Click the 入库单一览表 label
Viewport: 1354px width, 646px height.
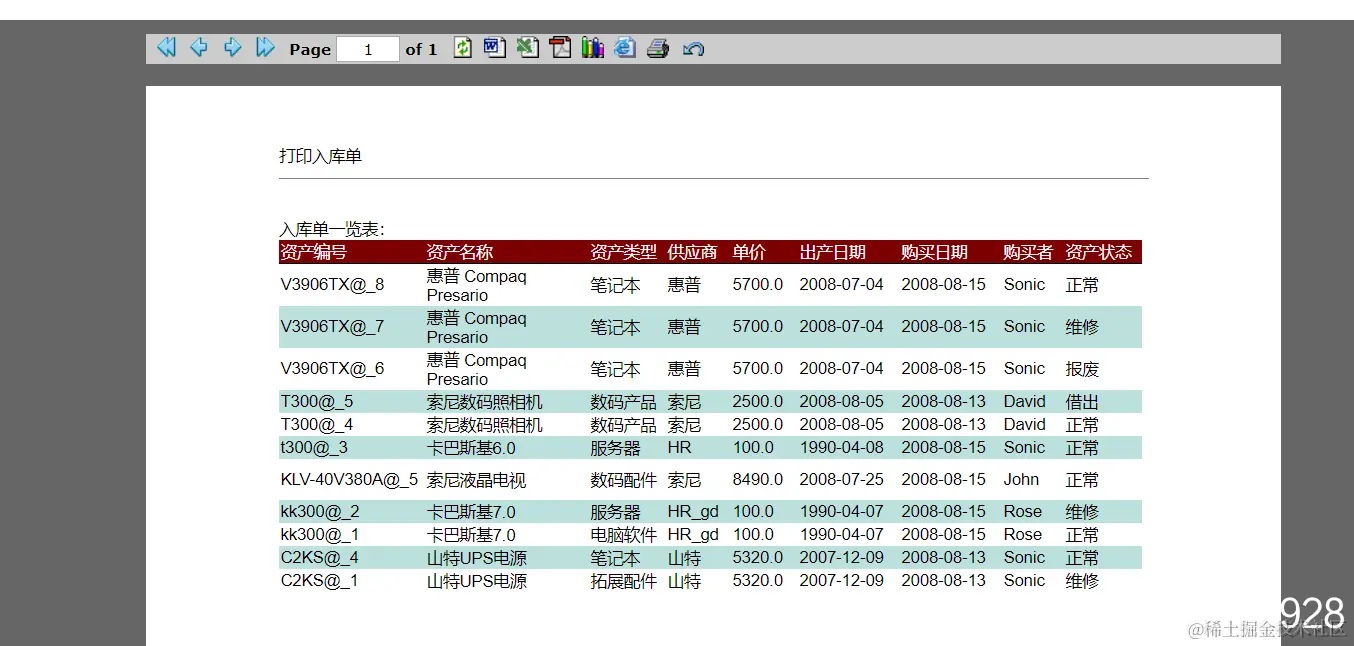(x=332, y=230)
